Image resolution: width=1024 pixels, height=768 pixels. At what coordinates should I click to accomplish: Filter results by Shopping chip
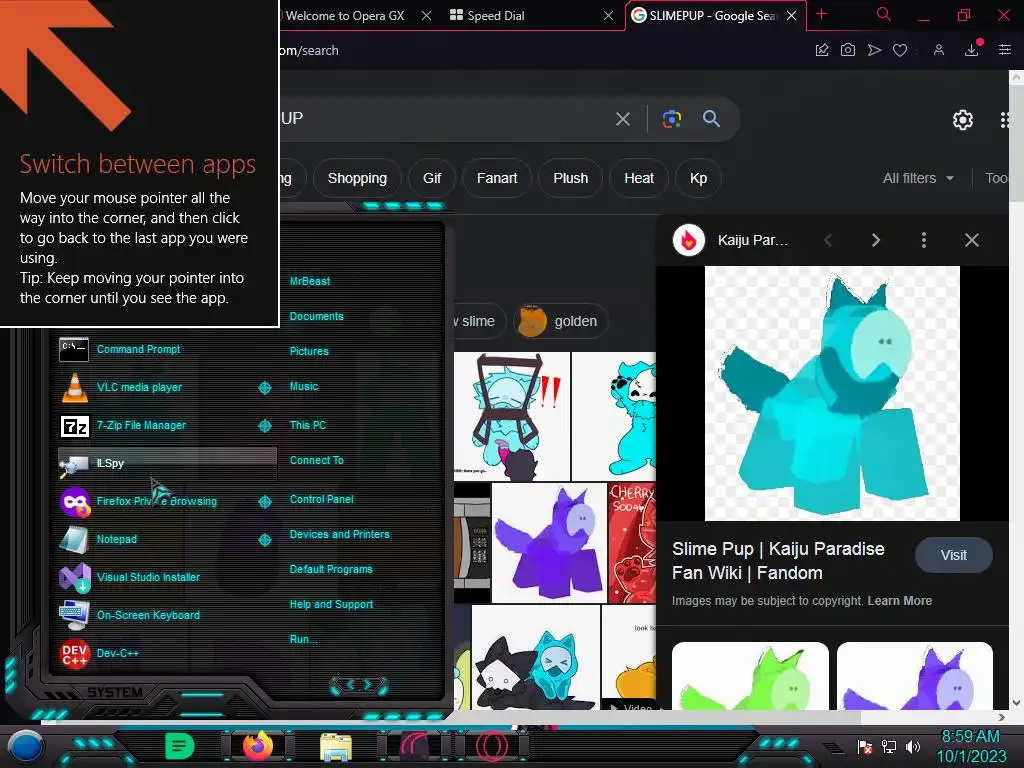coord(357,178)
